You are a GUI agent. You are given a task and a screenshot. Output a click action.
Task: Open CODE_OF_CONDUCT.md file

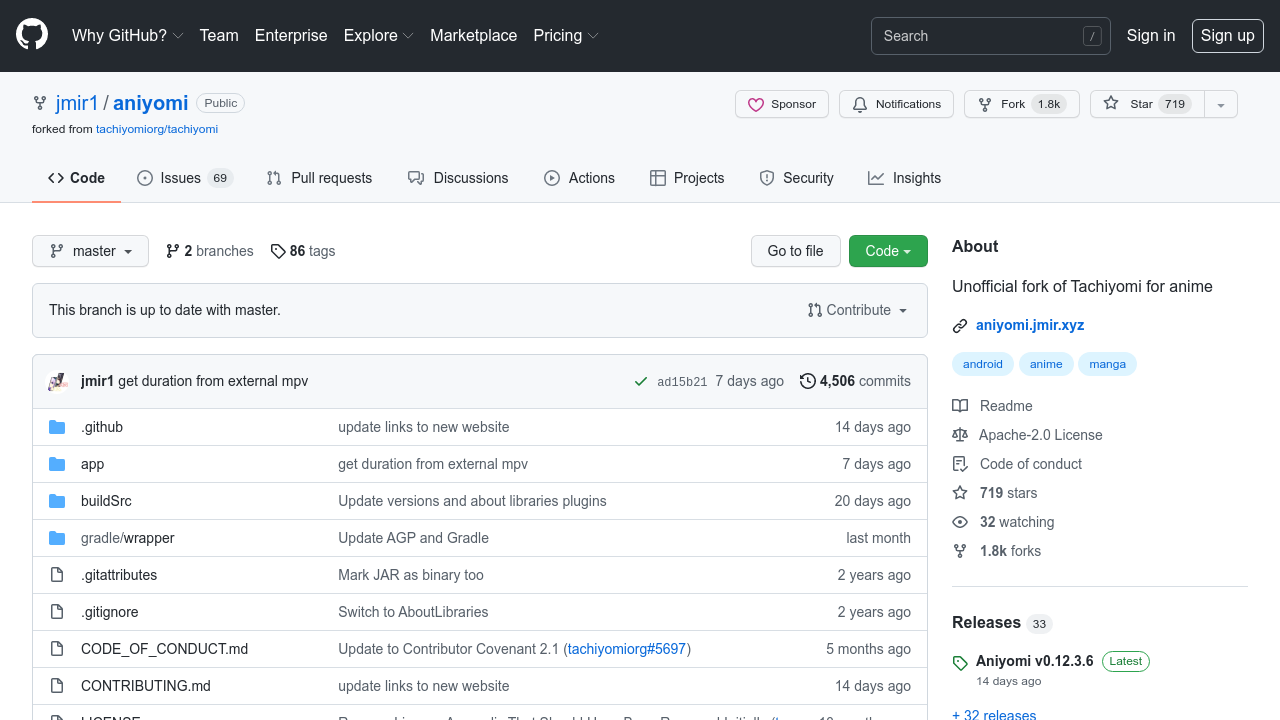coord(164,649)
